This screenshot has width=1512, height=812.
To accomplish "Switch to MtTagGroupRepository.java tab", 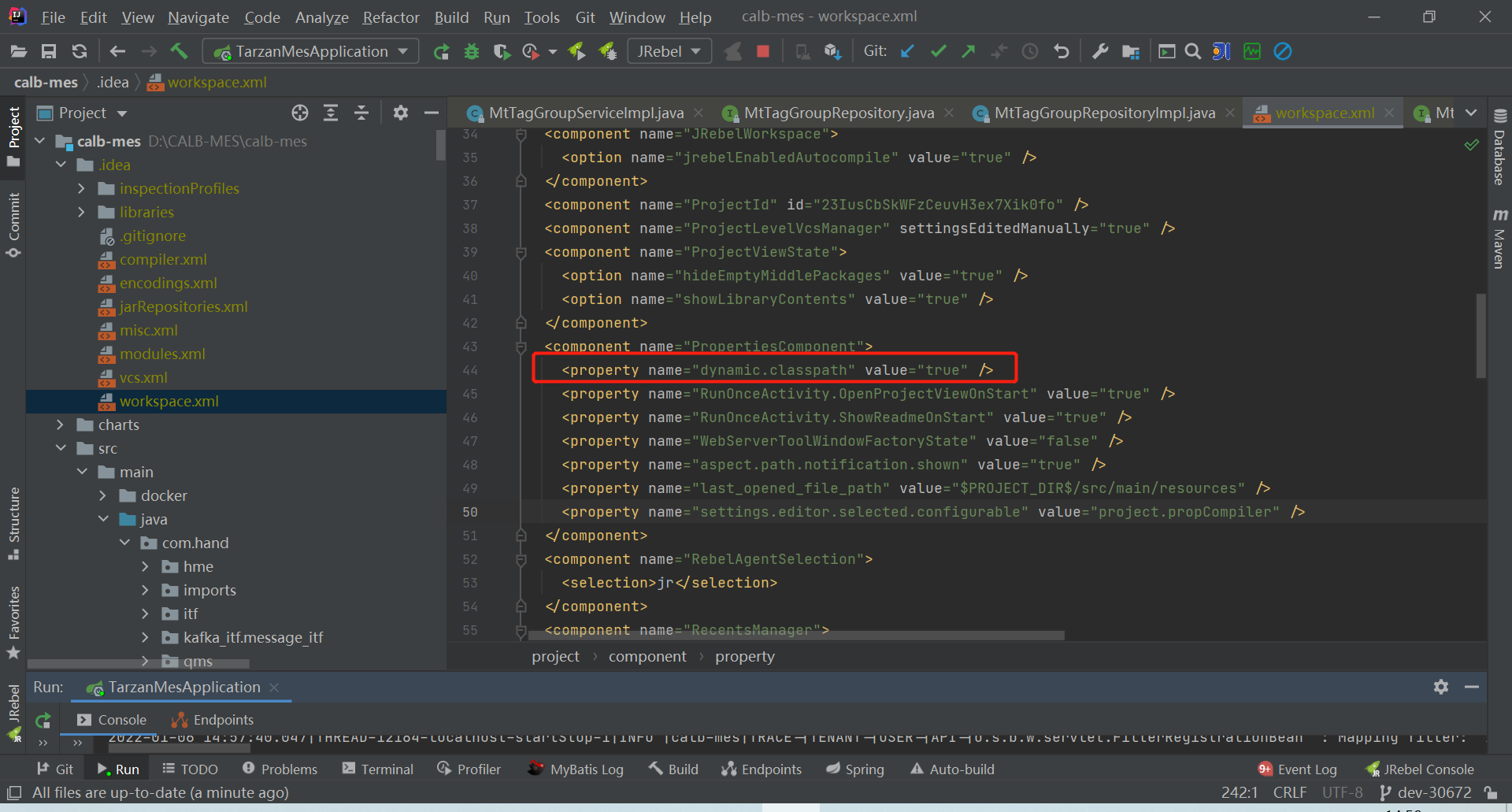I will click(x=839, y=113).
